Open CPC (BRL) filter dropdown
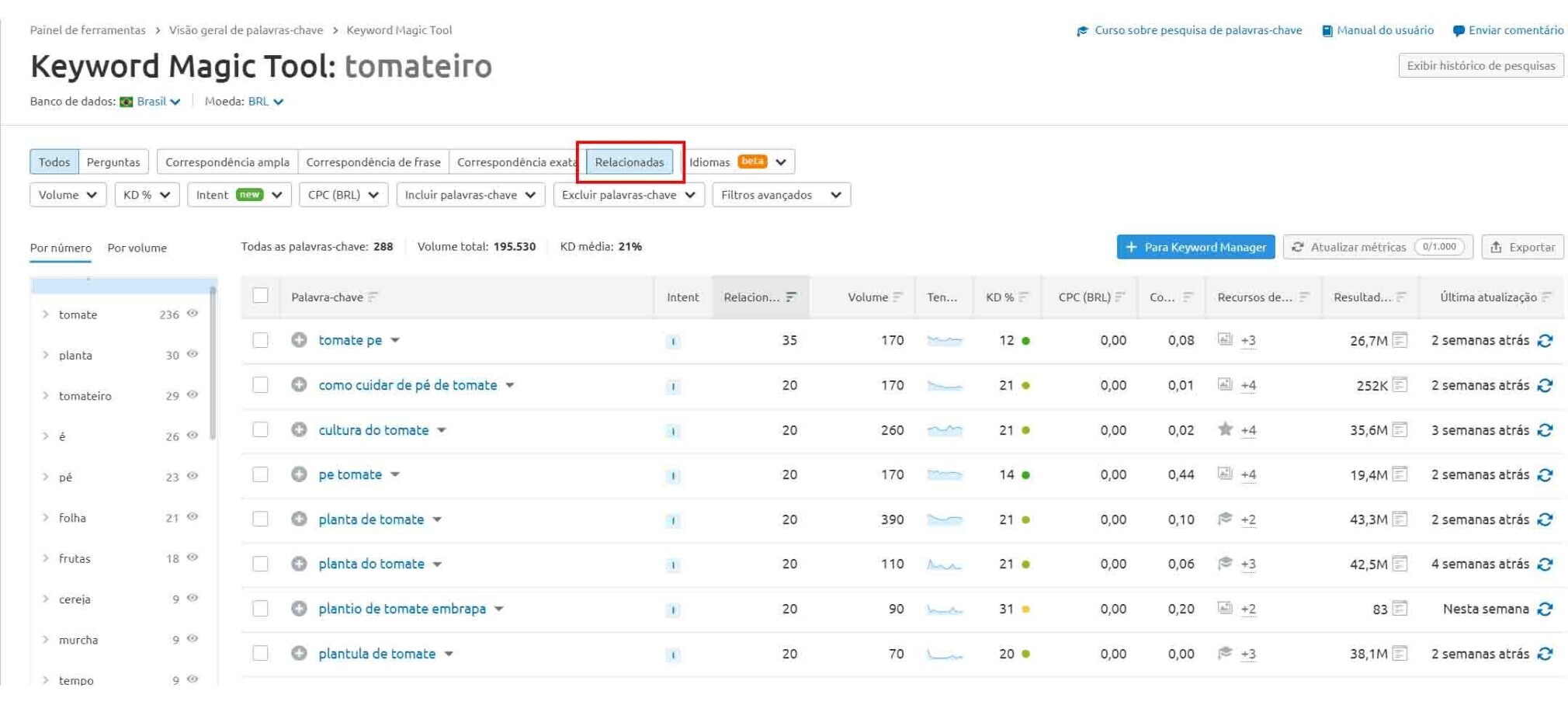 click(x=343, y=195)
